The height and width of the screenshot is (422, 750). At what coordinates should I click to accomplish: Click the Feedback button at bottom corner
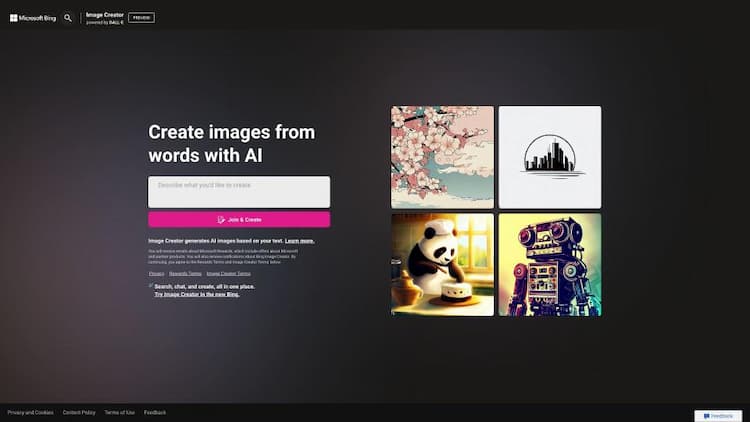(718, 416)
